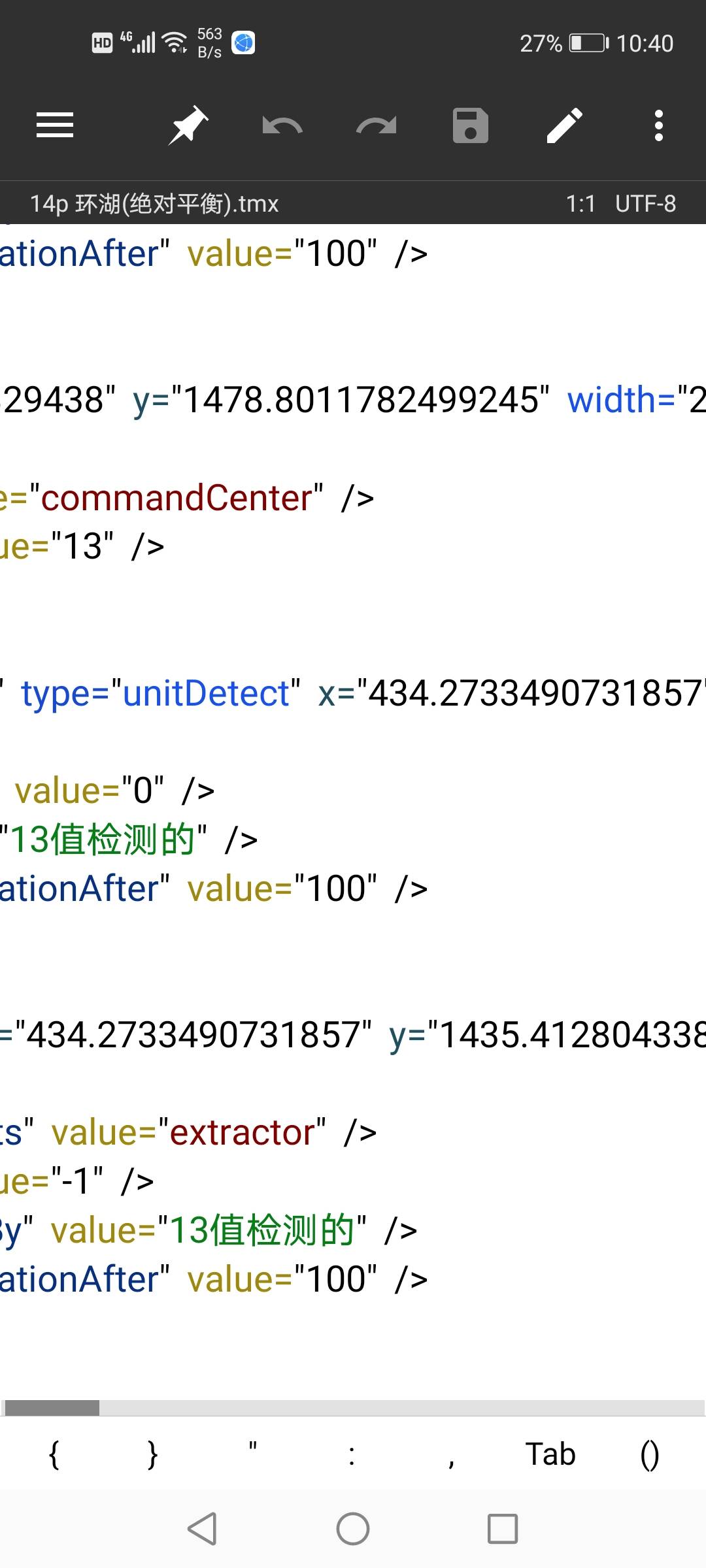Image resolution: width=706 pixels, height=1568 pixels.
Task: Tap the pin icon in toolbar
Action: point(188,125)
